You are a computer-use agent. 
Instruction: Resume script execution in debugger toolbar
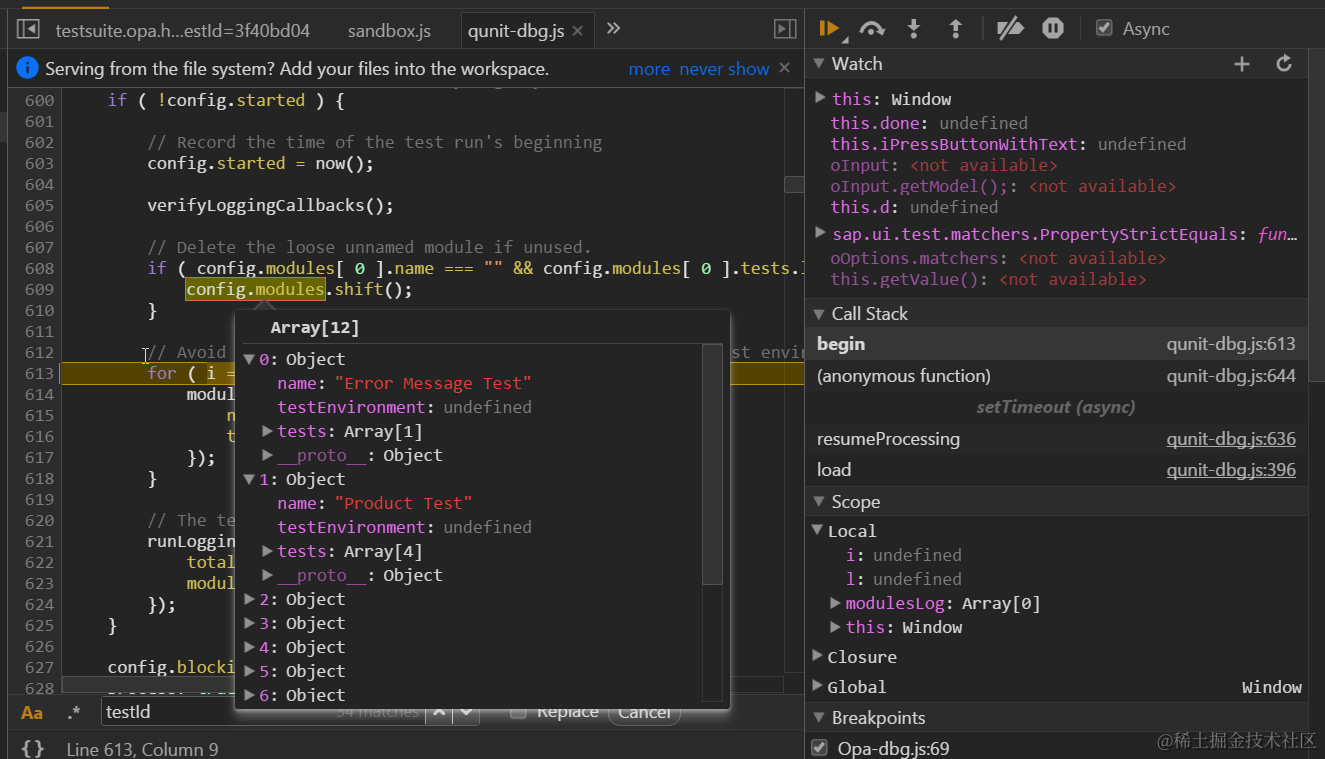click(828, 29)
